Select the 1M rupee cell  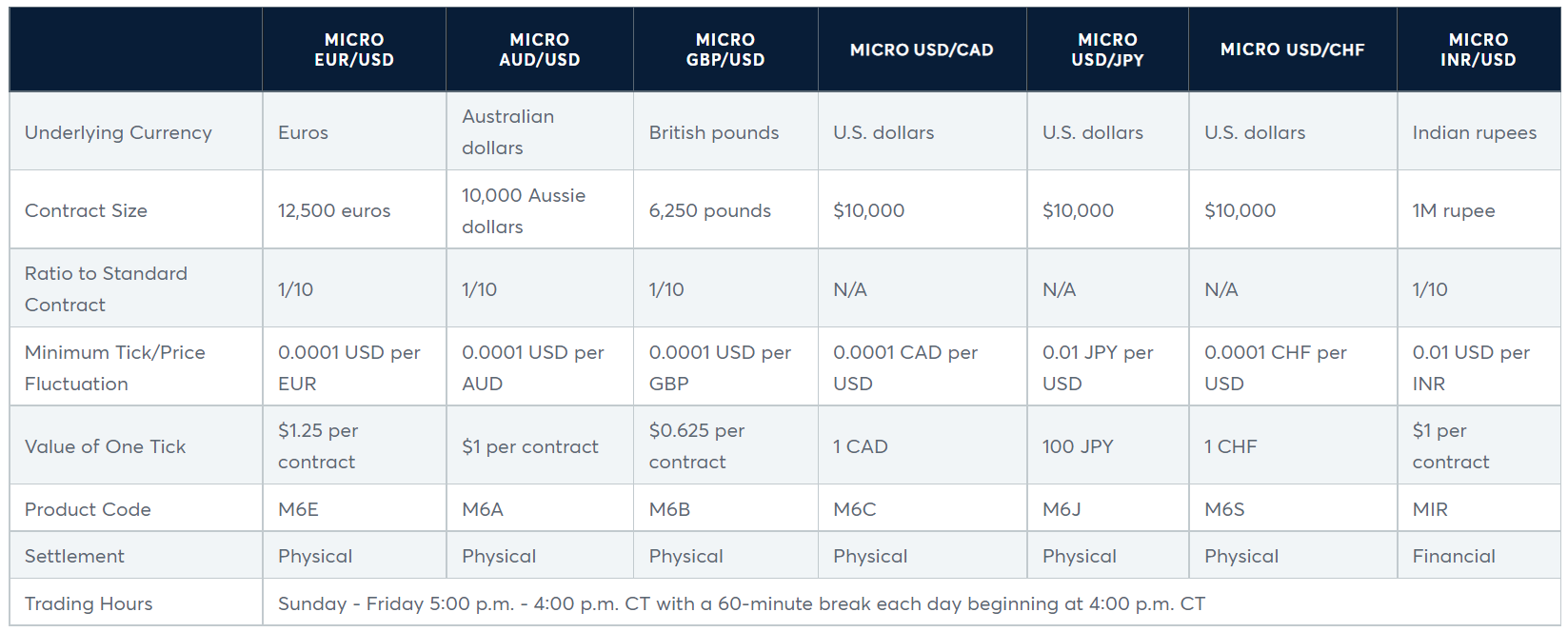(x=1453, y=210)
